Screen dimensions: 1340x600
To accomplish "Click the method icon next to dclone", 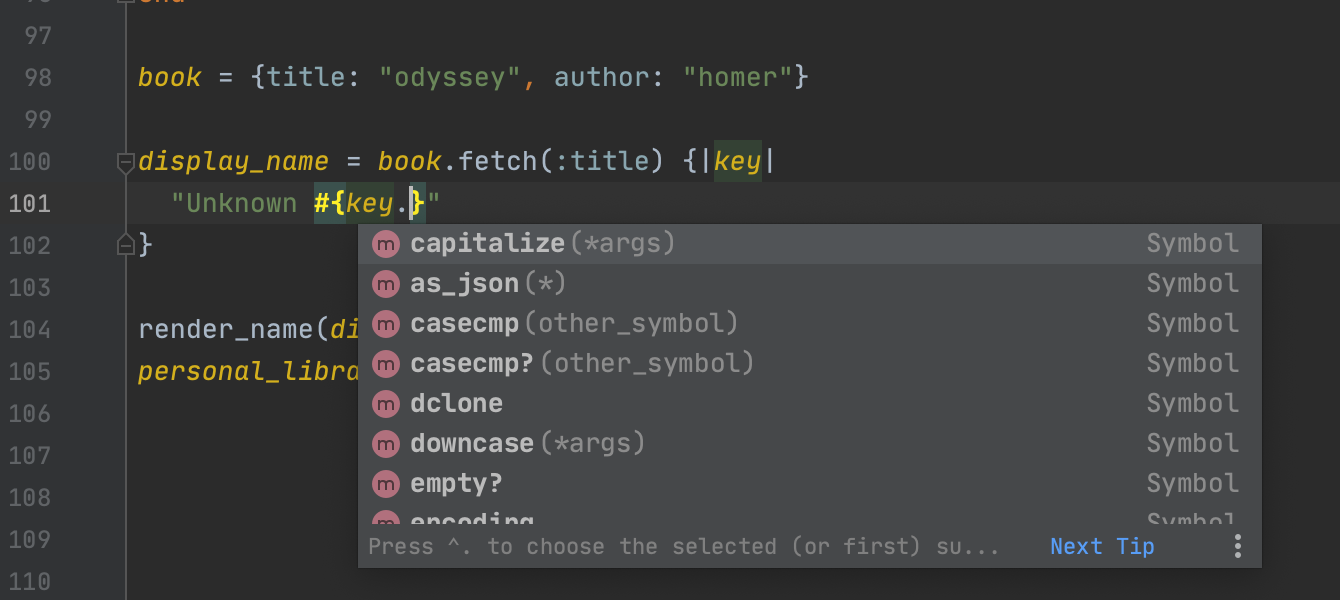I will pyautogui.click(x=385, y=404).
